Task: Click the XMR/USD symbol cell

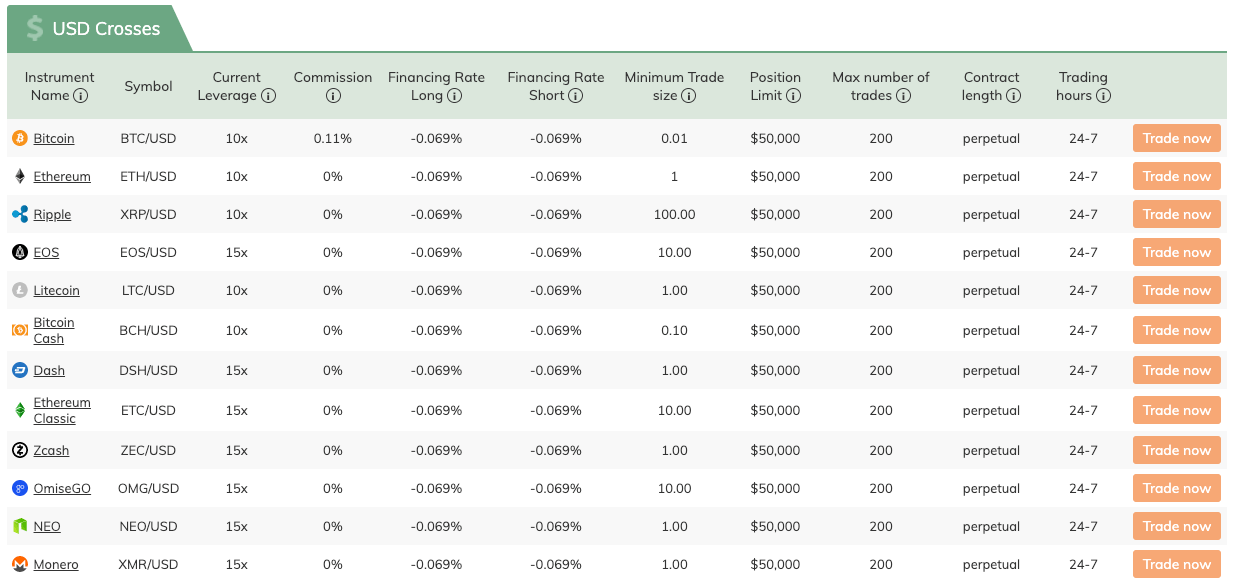Action: (148, 564)
